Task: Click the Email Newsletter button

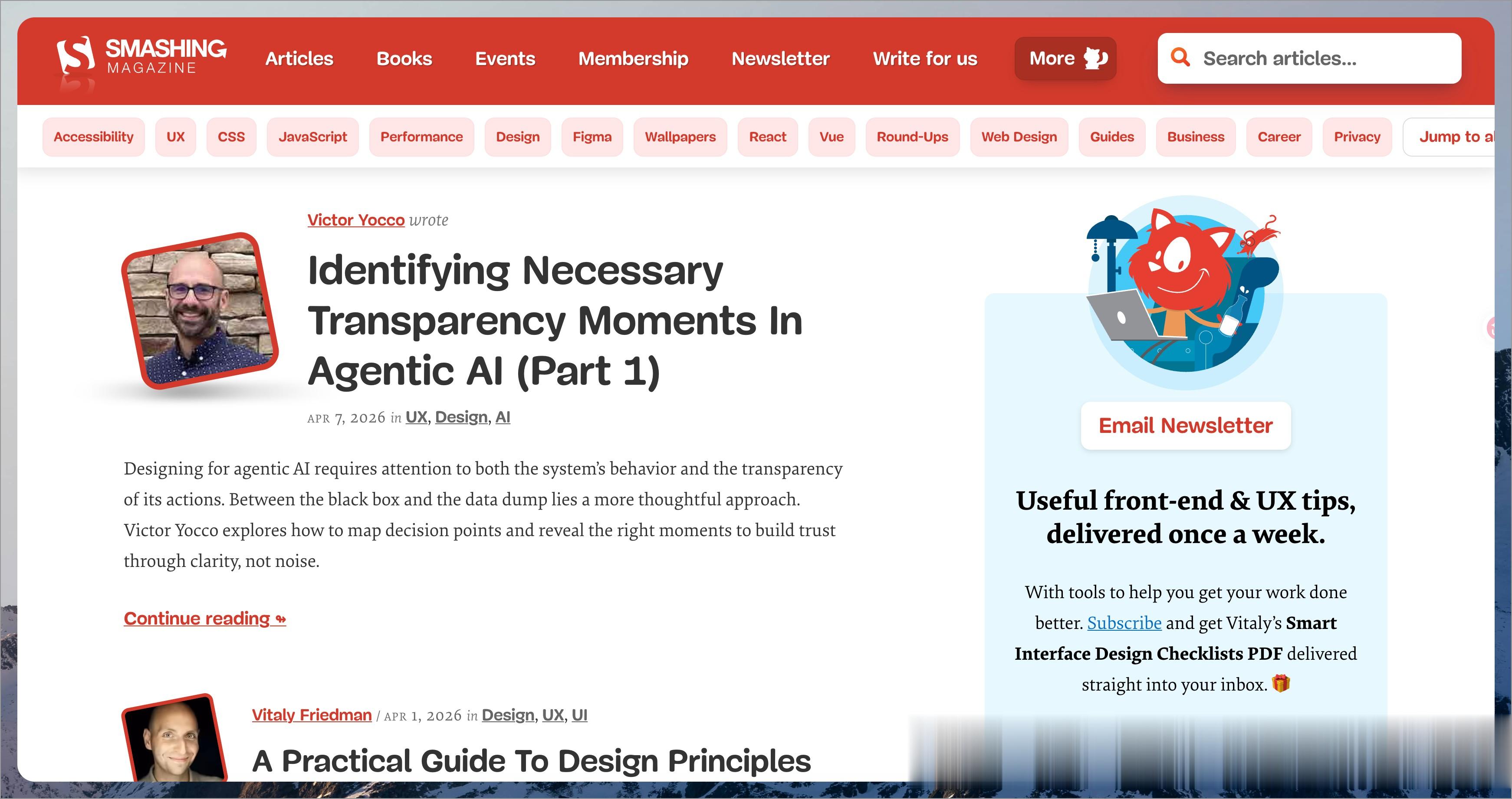Action: pos(1186,426)
